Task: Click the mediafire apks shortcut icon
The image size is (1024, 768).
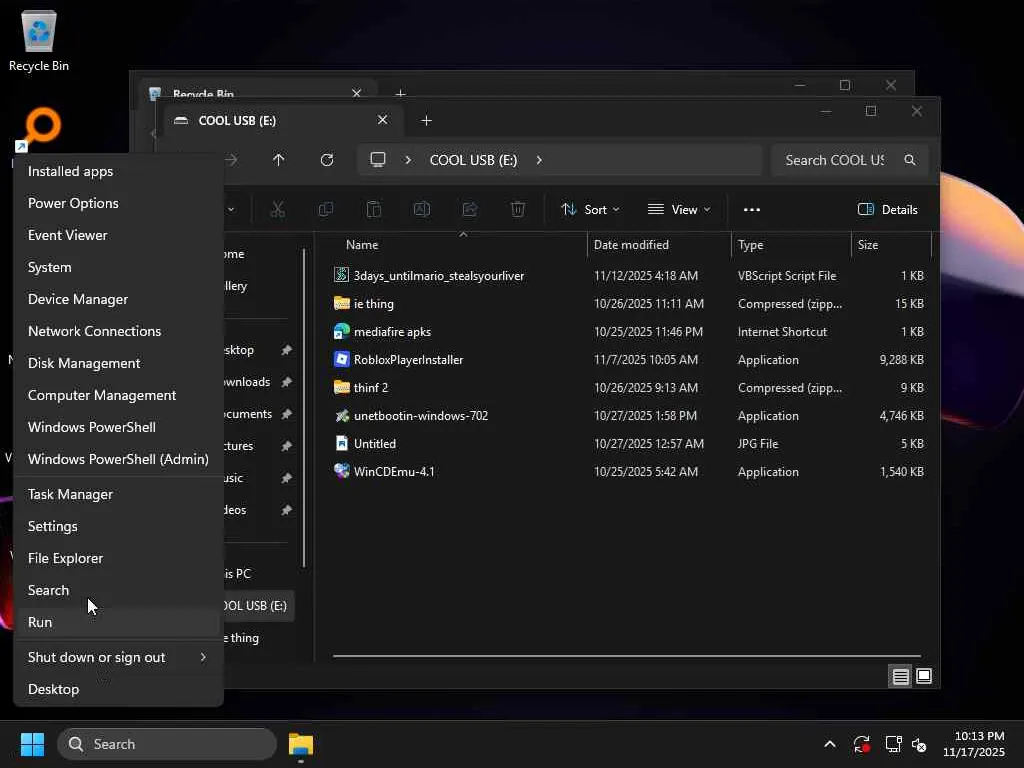Action: [342, 331]
